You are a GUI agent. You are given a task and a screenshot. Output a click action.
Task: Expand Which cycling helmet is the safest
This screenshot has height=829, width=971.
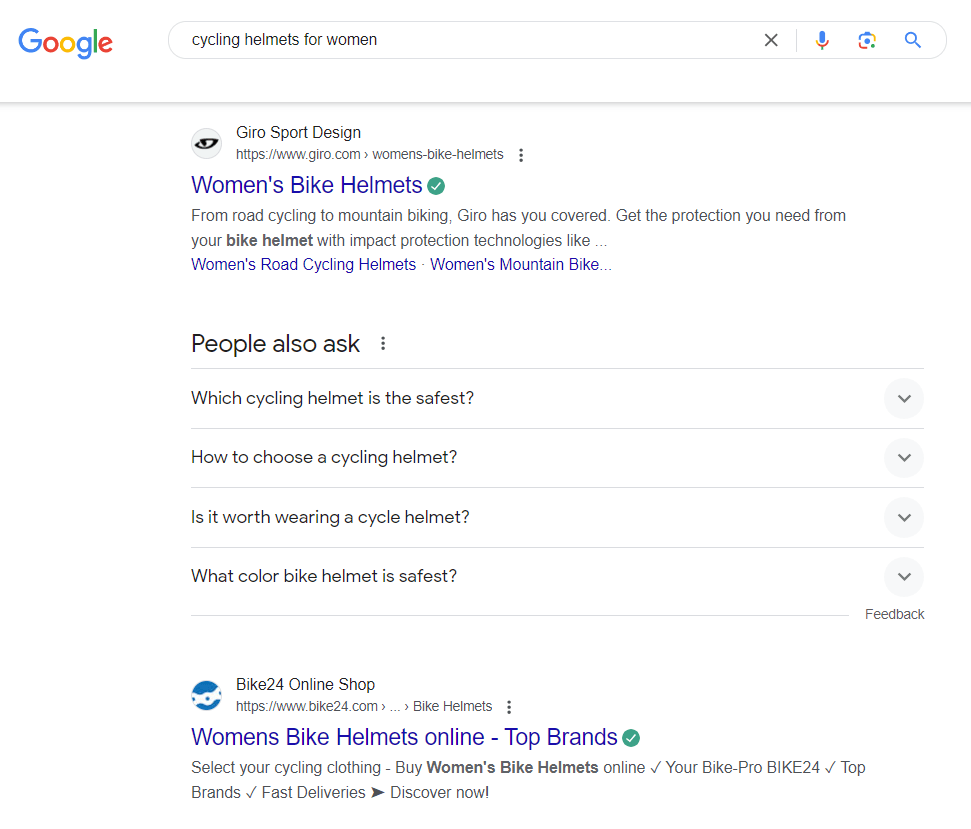point(557,398)
